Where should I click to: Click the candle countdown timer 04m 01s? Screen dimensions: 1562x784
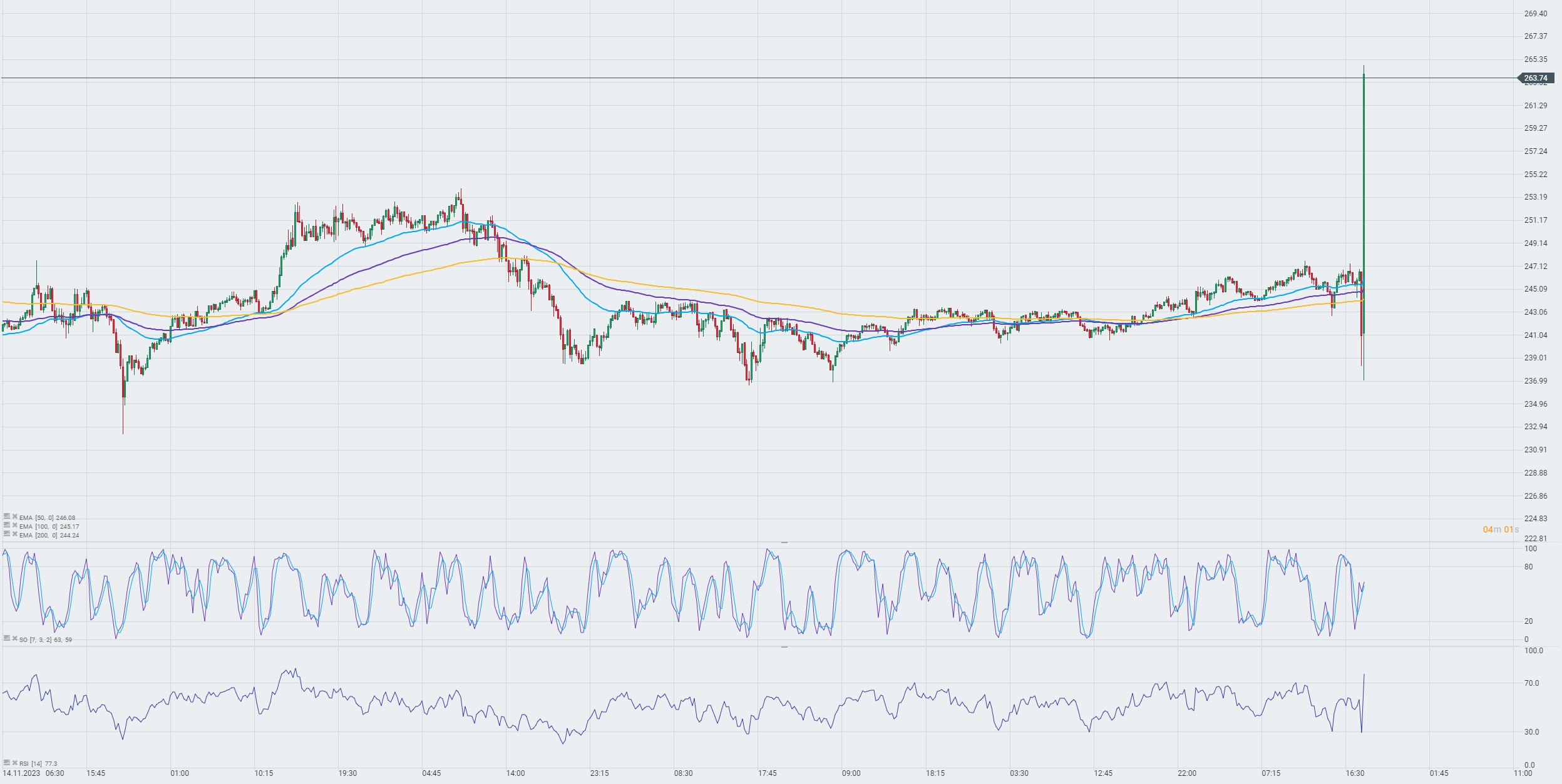pos(1500,529)
